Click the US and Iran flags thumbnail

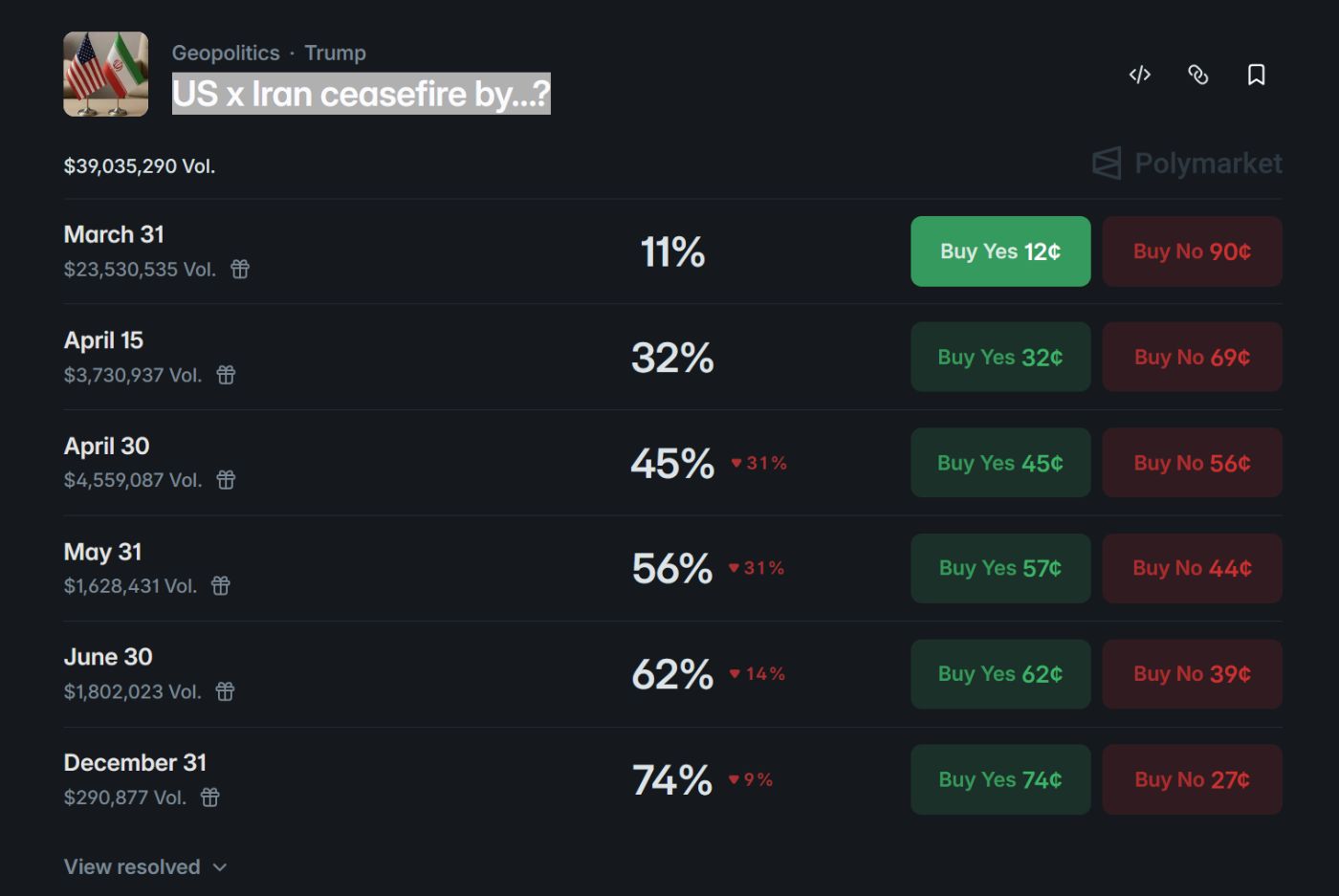[x=106, y=75]
